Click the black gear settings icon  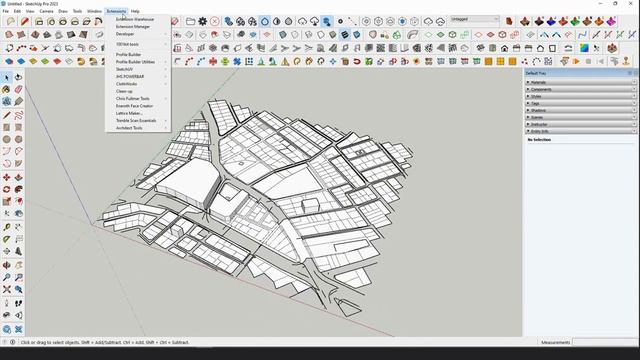[202, 21]
